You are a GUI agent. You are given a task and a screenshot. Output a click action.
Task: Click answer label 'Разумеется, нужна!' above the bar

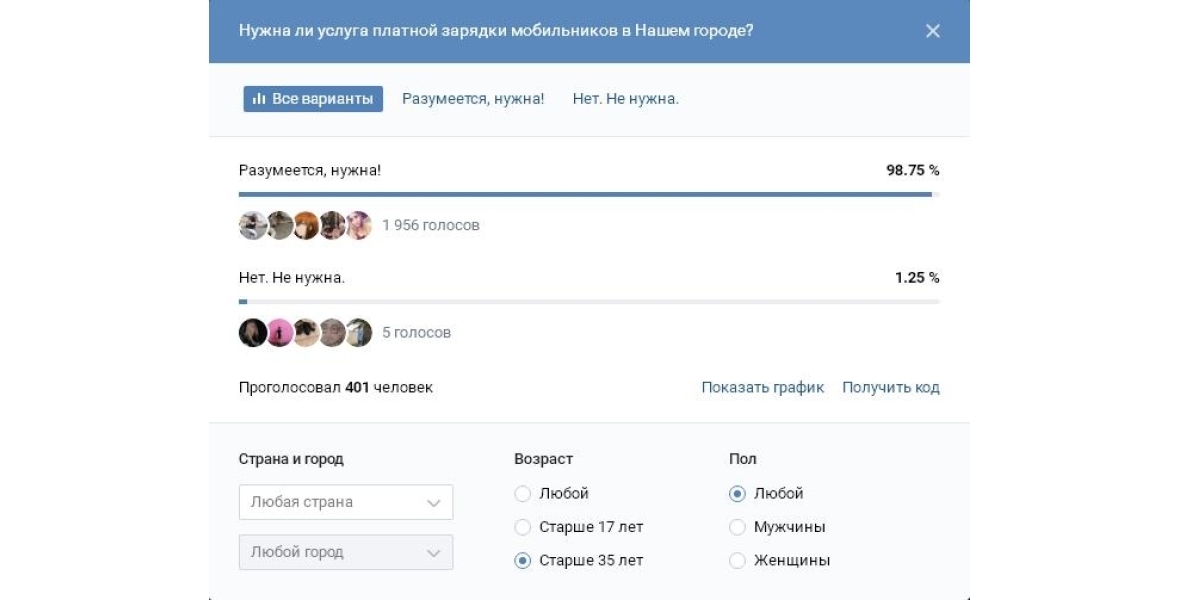coord(310,170)
